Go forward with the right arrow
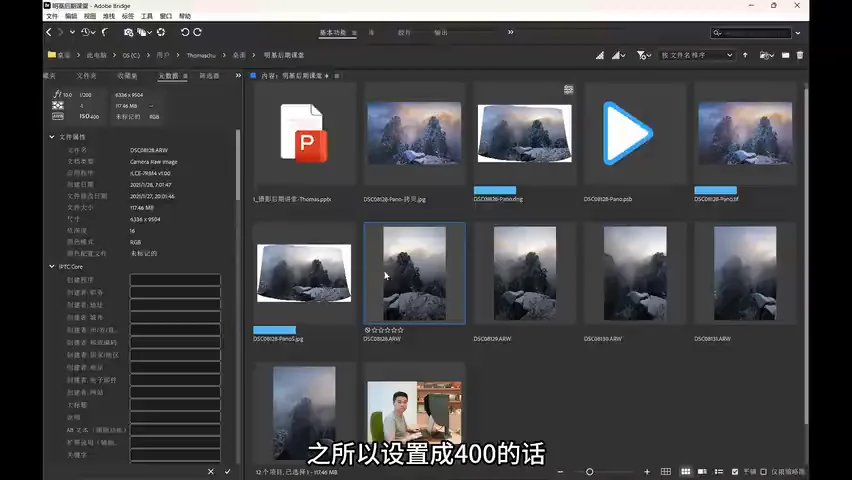The image size is (852, 480). click(60, 33)
